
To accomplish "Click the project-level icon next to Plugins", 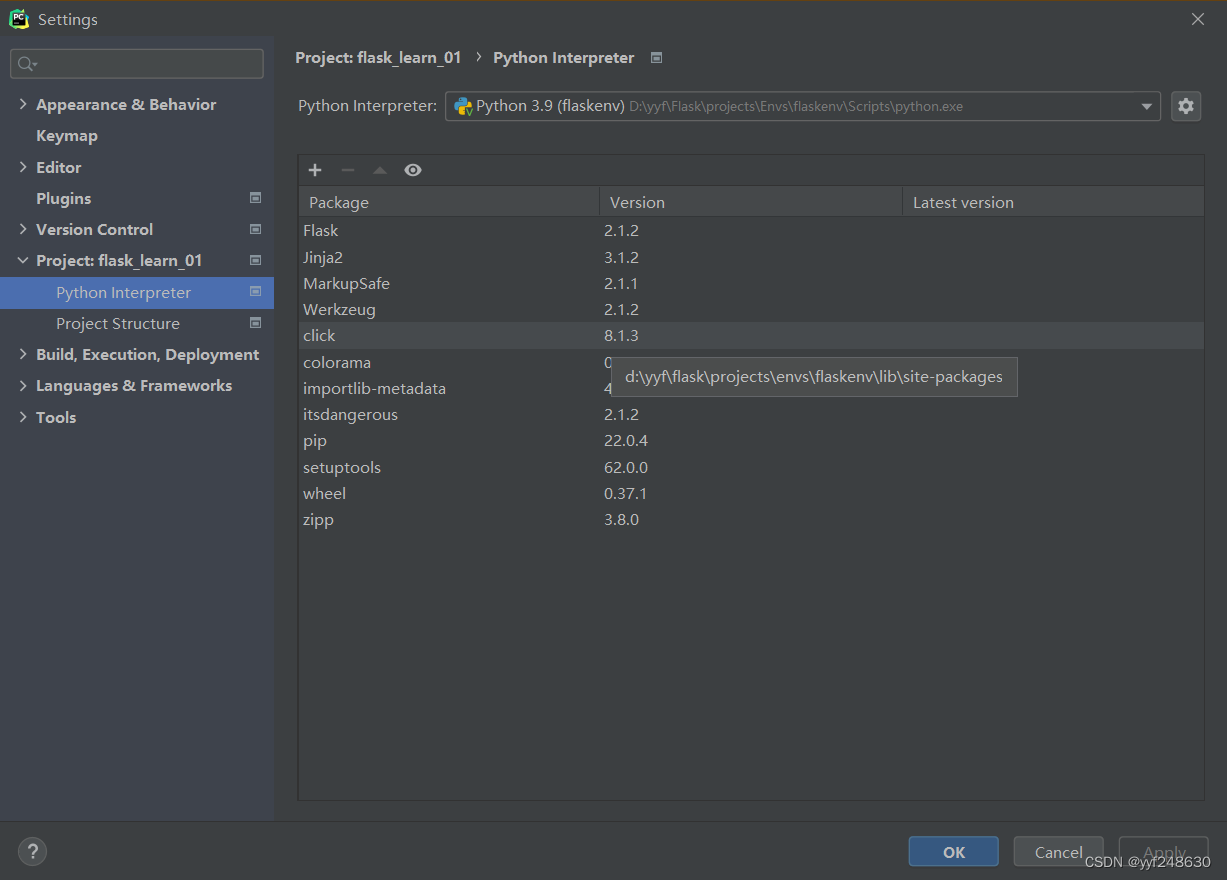I will click(x=255, y=198).
